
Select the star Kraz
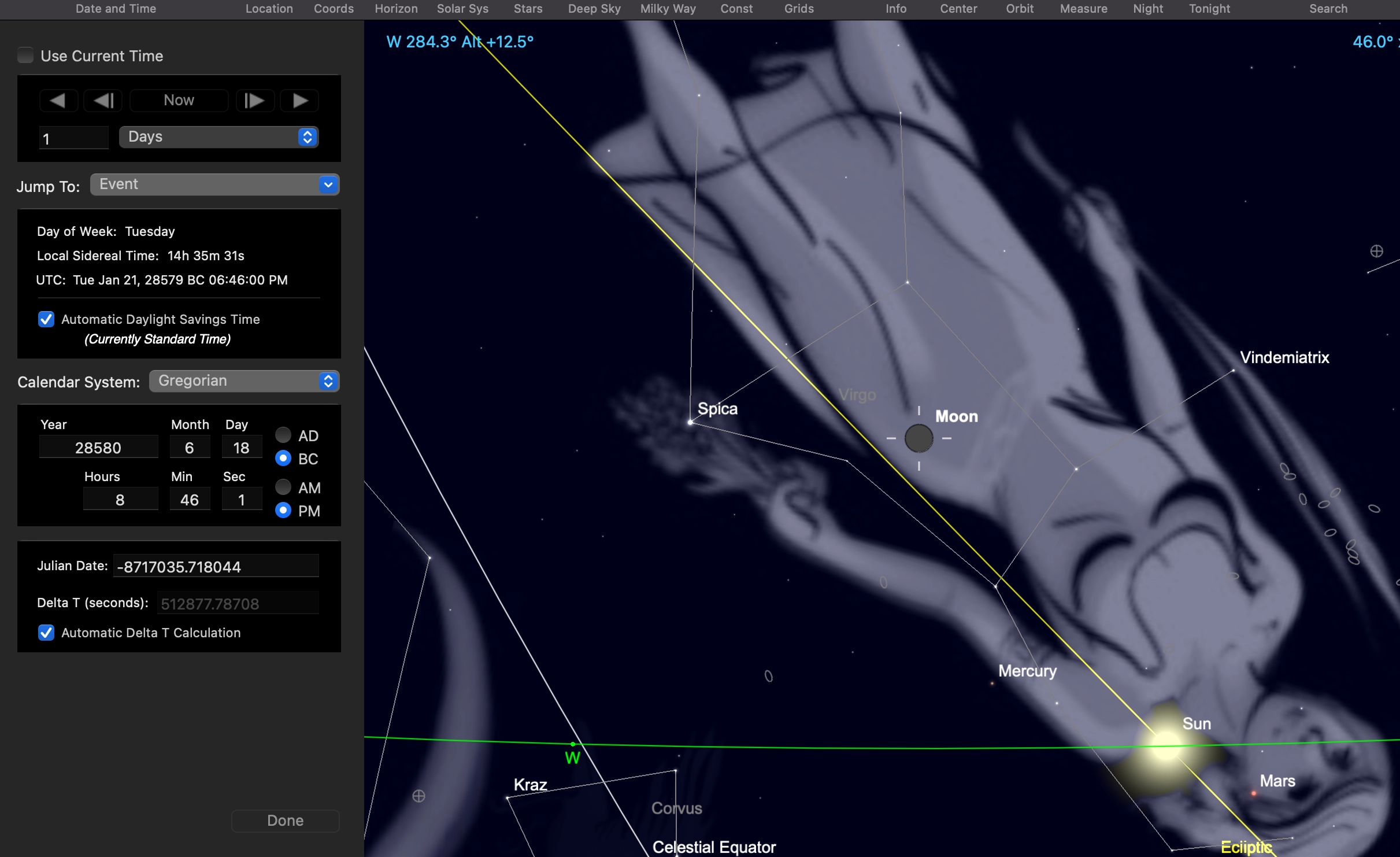coord(508,798)
